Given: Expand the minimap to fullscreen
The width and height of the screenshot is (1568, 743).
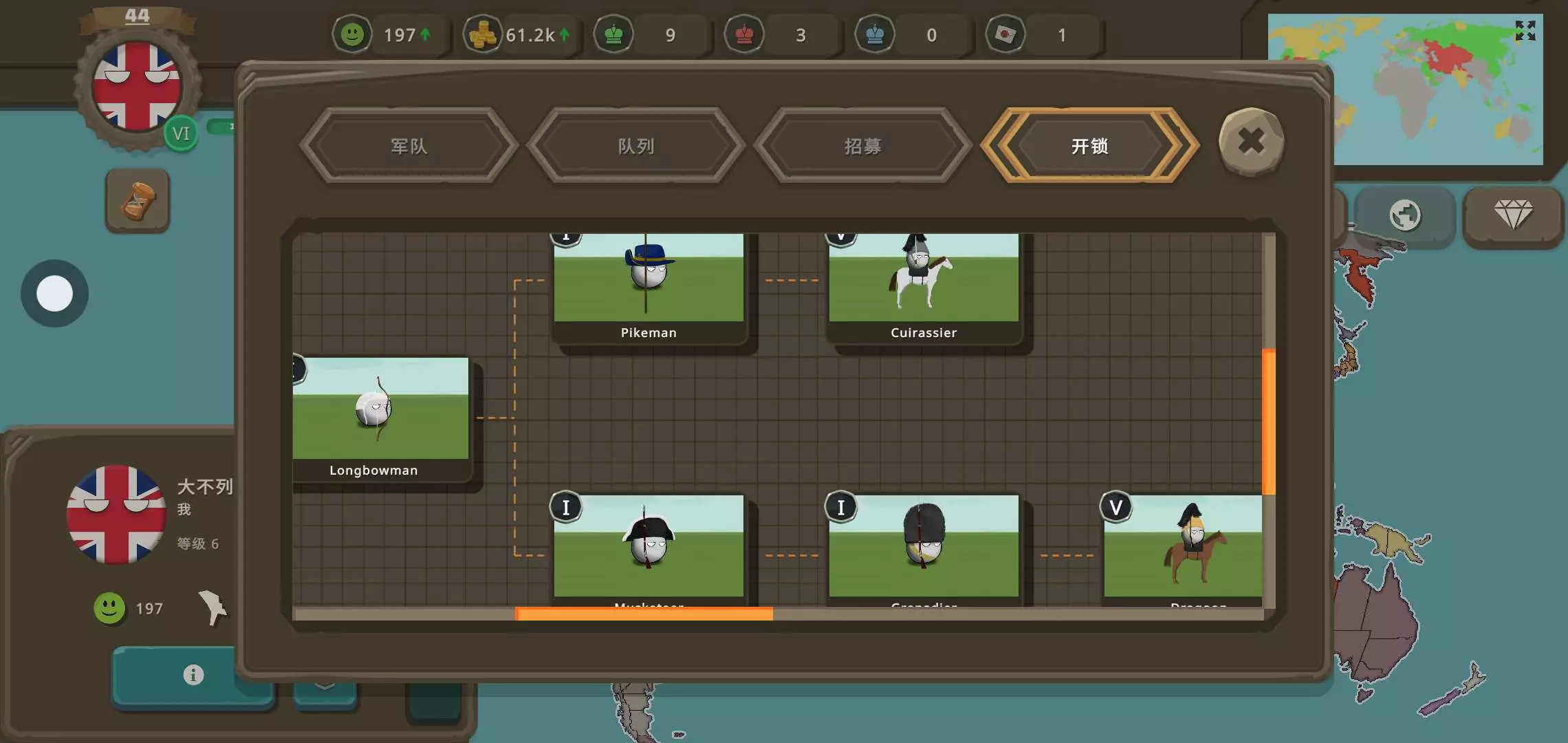Looking at the screenshot, I should tap(1525, 30).
